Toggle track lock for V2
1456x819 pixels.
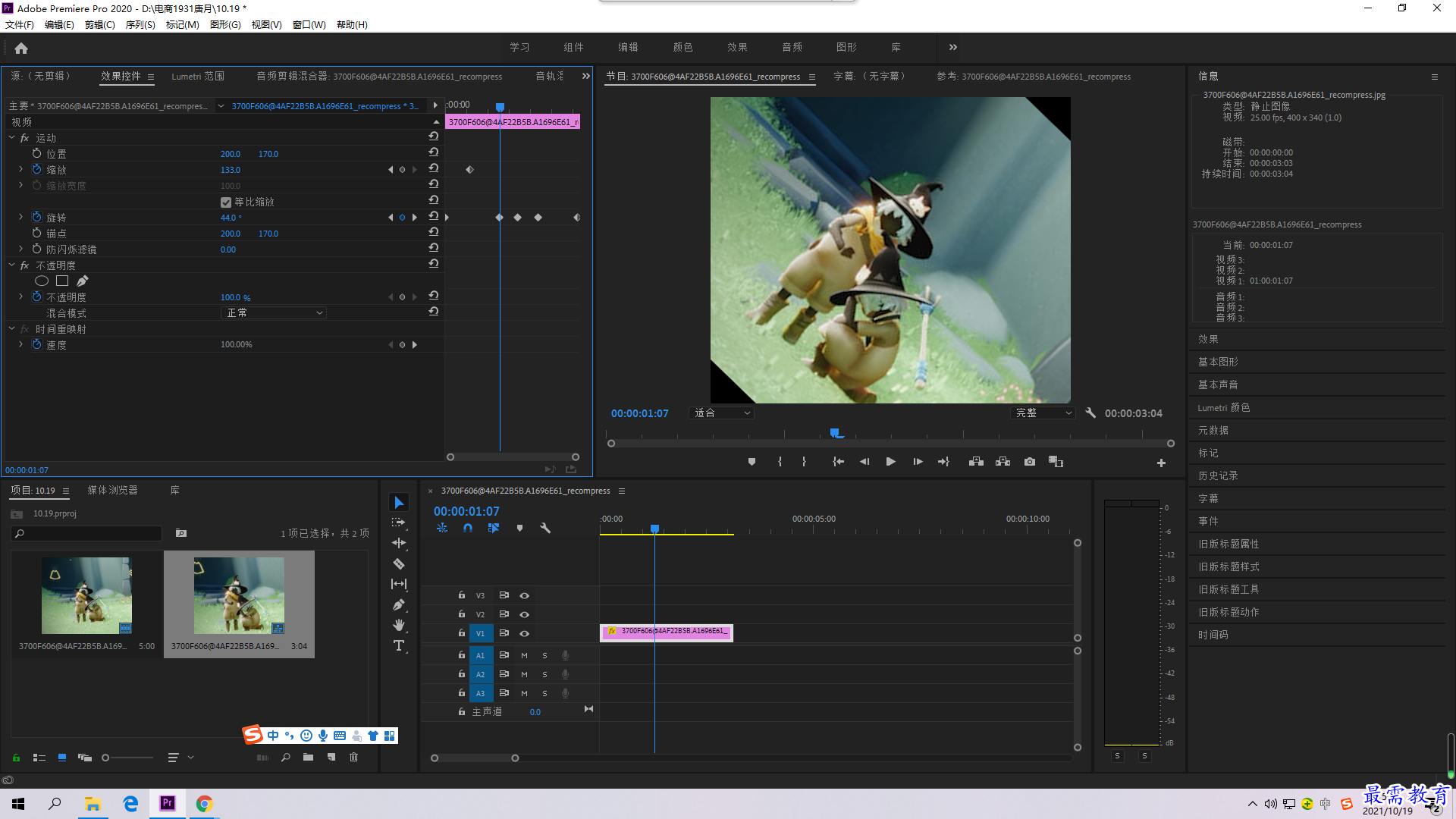(x=461, y=614)
